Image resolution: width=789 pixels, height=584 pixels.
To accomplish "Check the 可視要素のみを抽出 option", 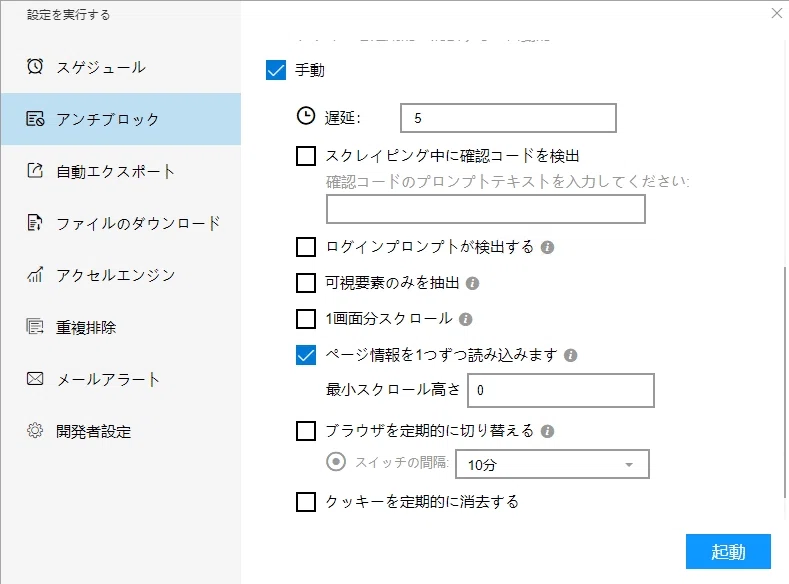I will tap(306, 283).
